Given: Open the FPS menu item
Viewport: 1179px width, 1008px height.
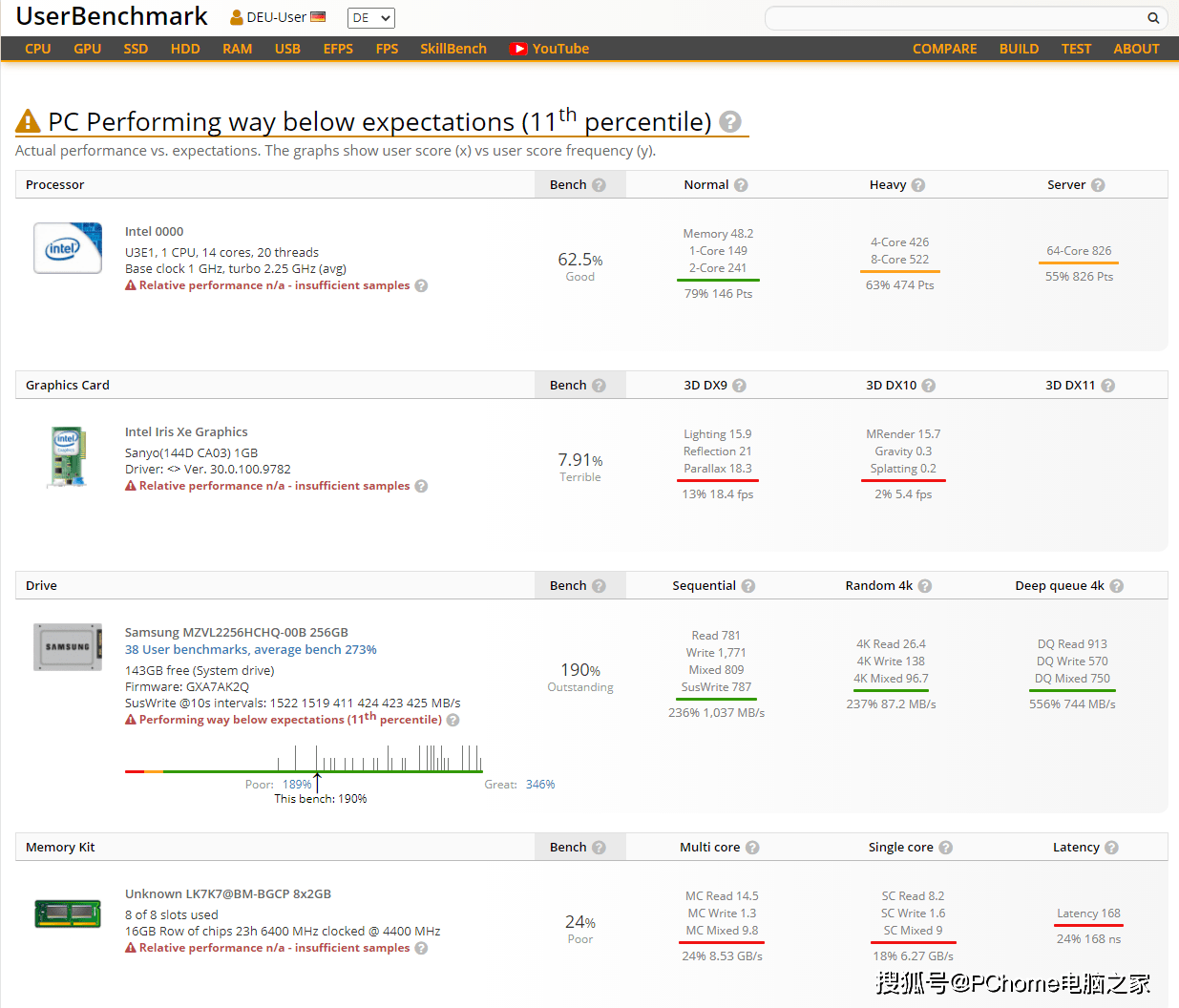Looking at the screenshot, I should (x=387, y=49).
